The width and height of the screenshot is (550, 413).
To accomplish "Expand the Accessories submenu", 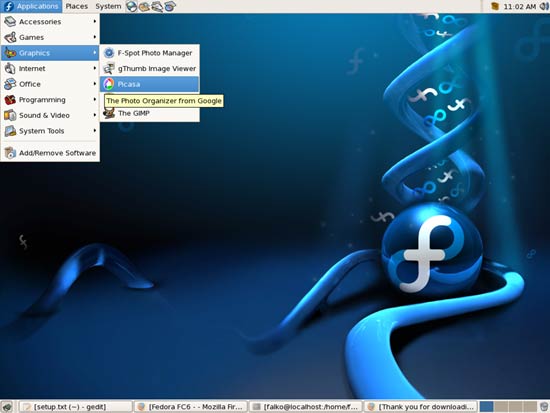I will pos(50,22).
